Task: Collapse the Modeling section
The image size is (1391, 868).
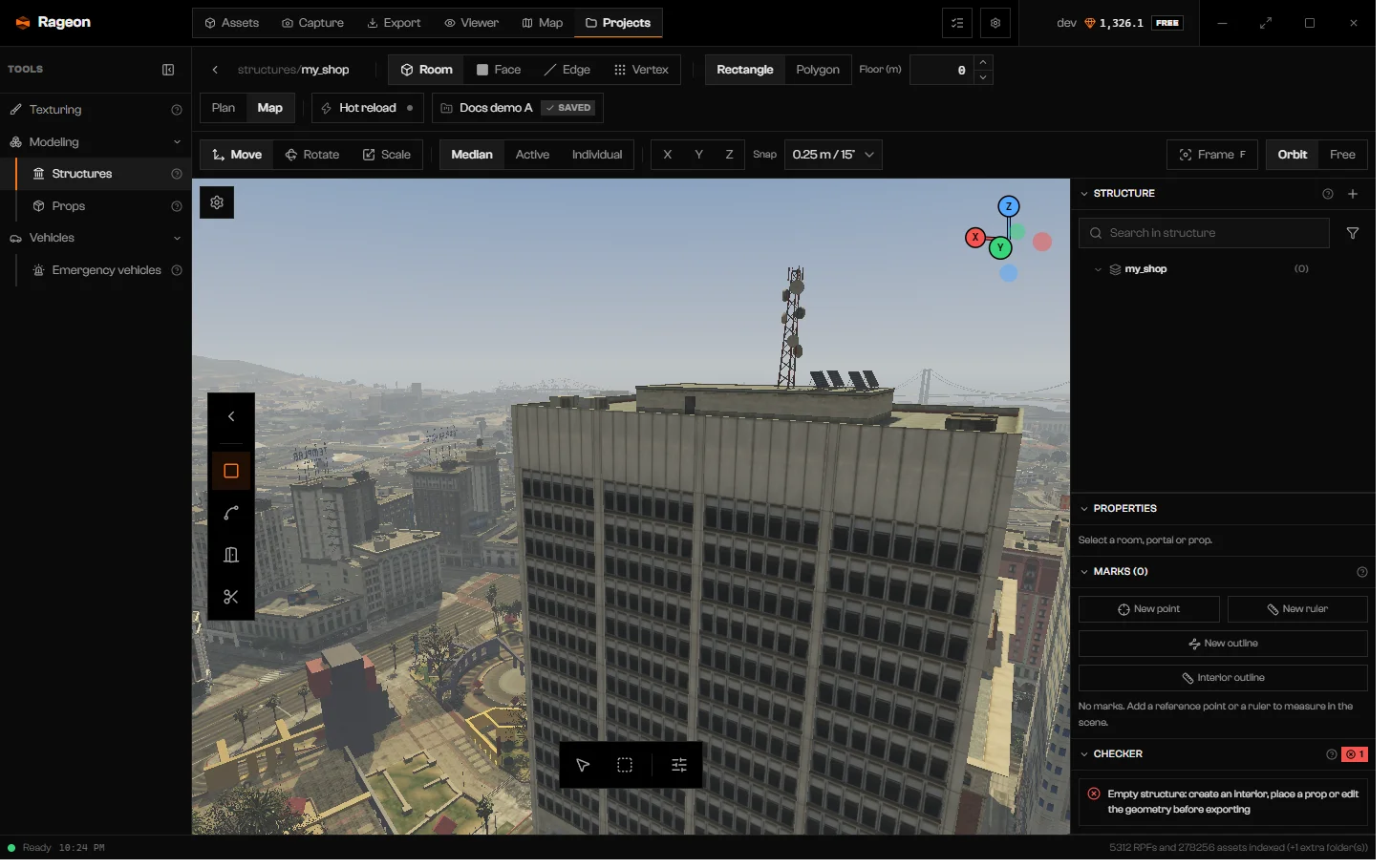Action: coord(179,143)
